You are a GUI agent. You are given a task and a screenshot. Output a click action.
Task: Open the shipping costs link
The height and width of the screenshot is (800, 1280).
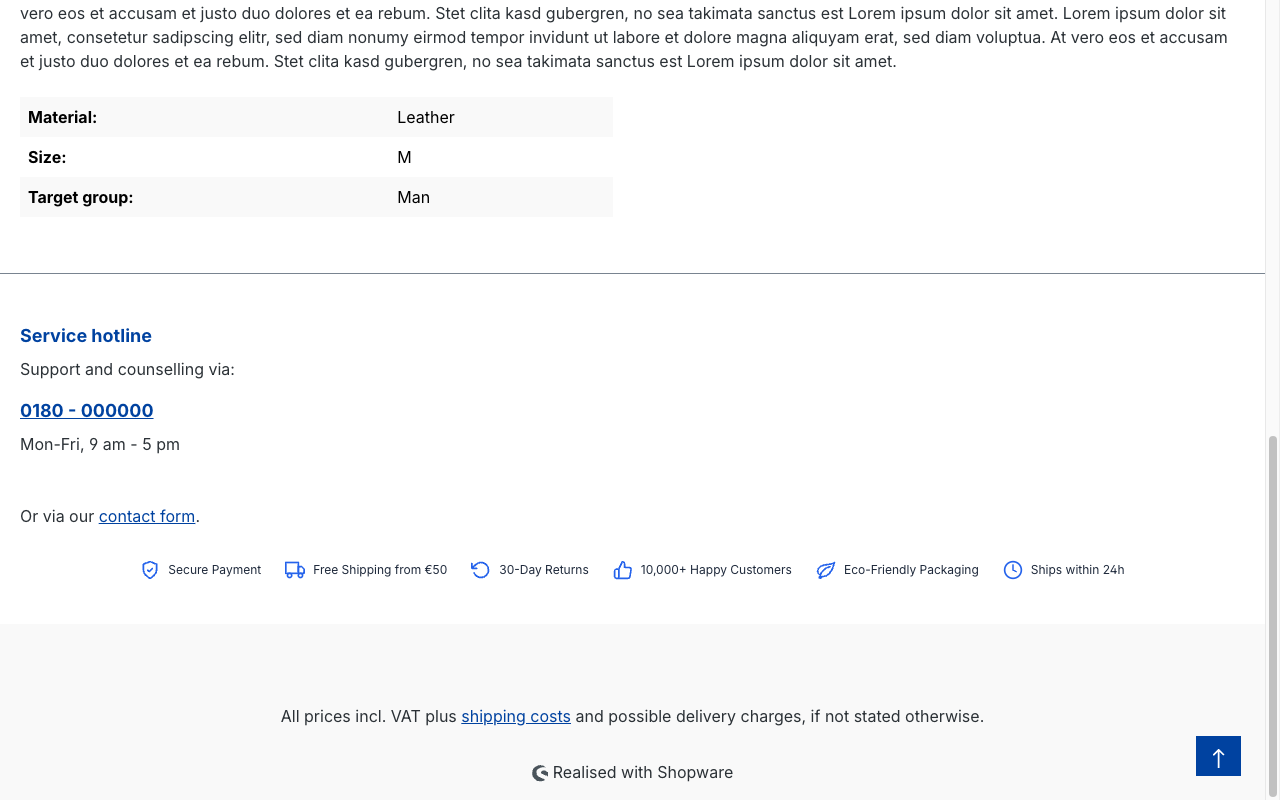516,716
